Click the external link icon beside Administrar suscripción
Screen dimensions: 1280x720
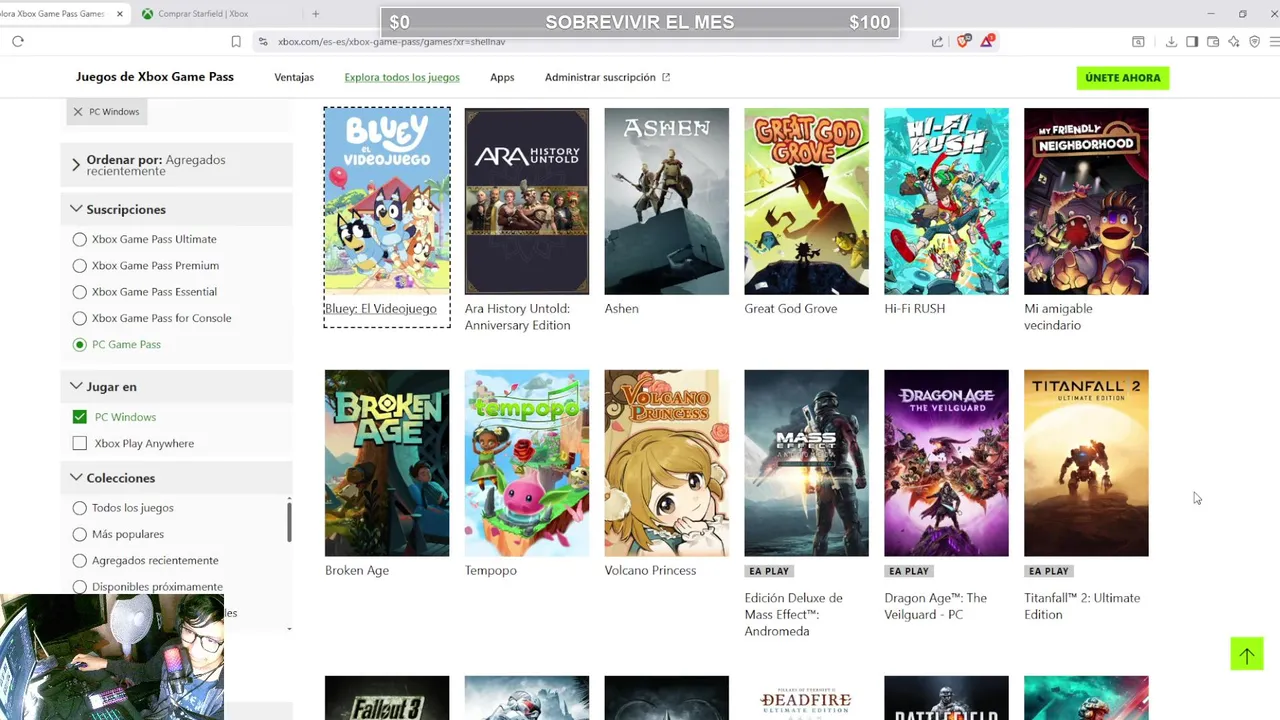point(666,77)
